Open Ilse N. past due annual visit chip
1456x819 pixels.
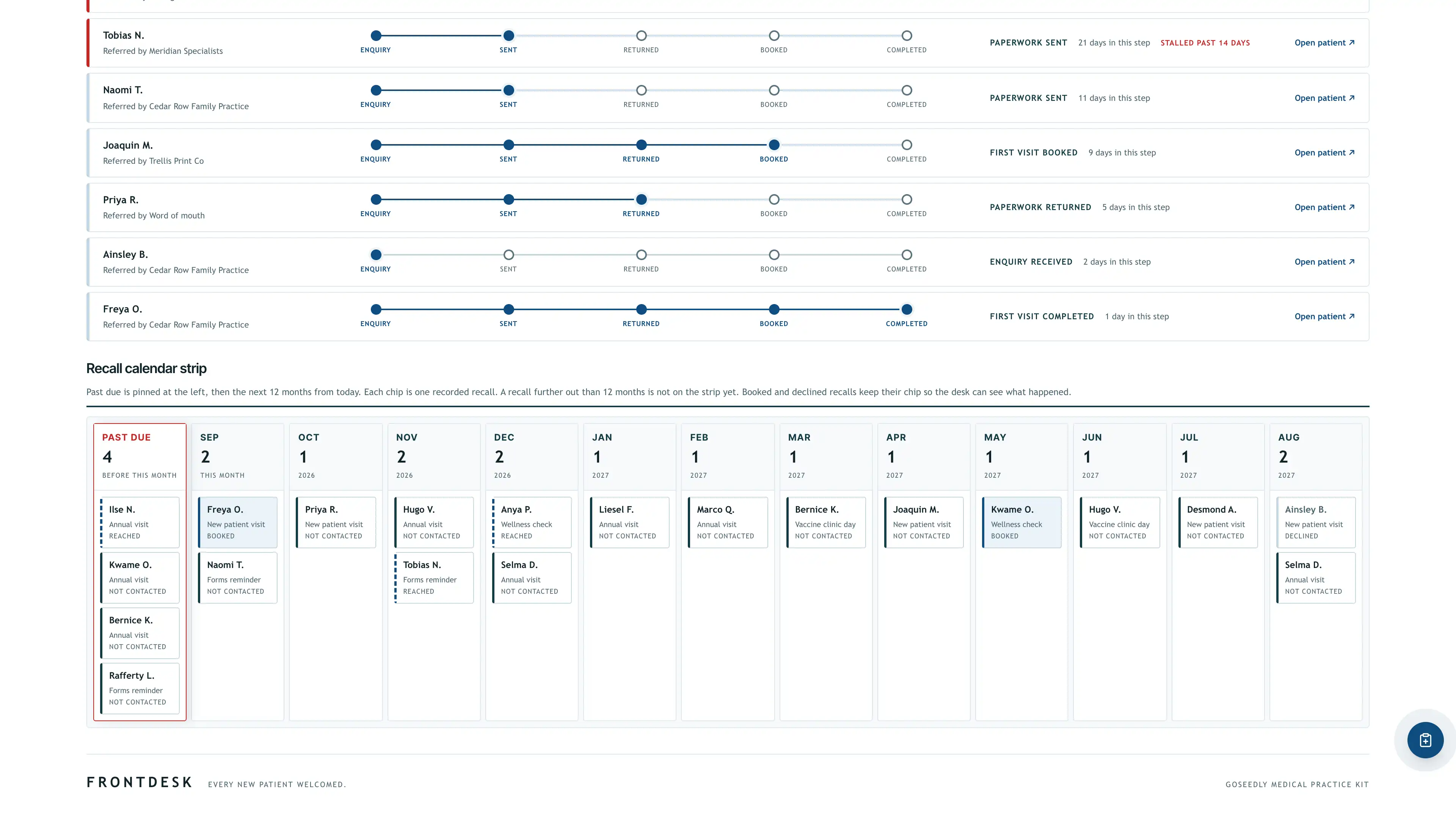click(140, 522)
